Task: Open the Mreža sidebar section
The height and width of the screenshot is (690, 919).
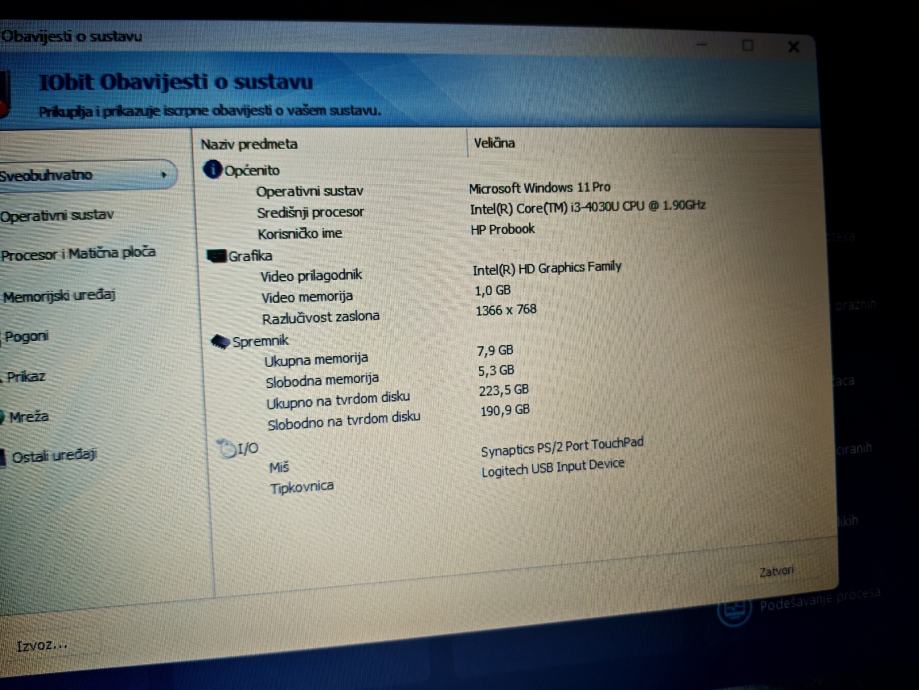Action: 29,417
